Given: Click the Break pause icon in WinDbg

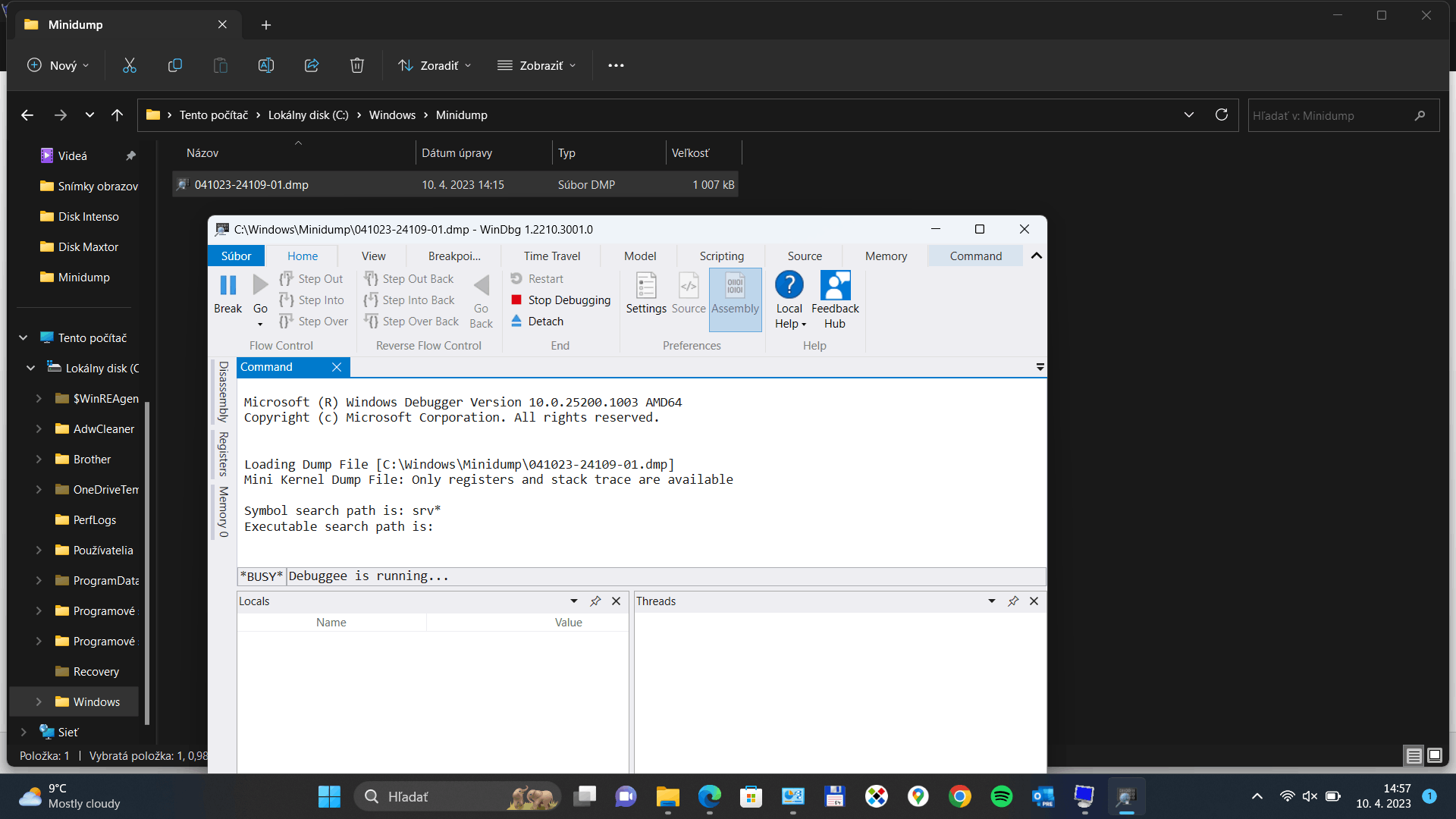Looking at the screenshot, I should click(227, 286).
